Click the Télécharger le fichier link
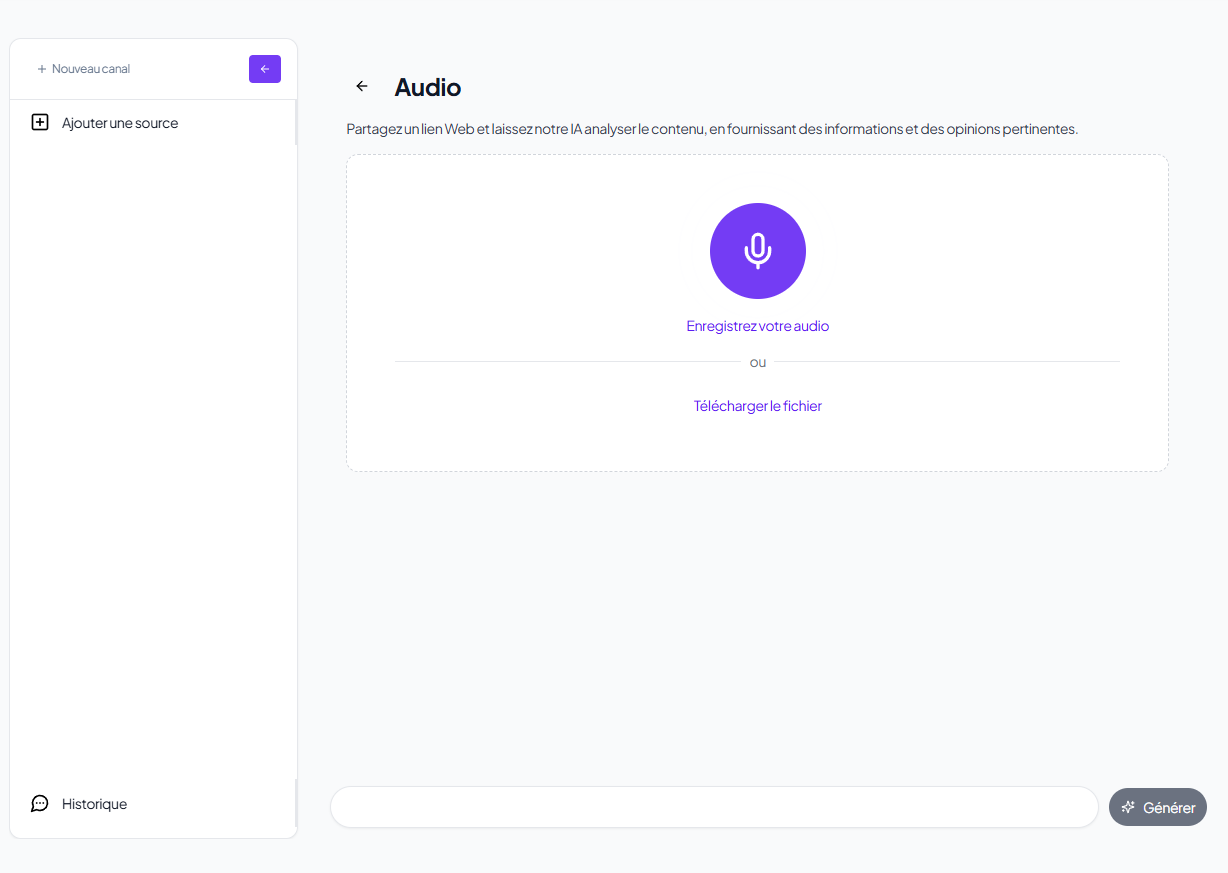Viewport: 1228px width, 873px height. (758, 406)
